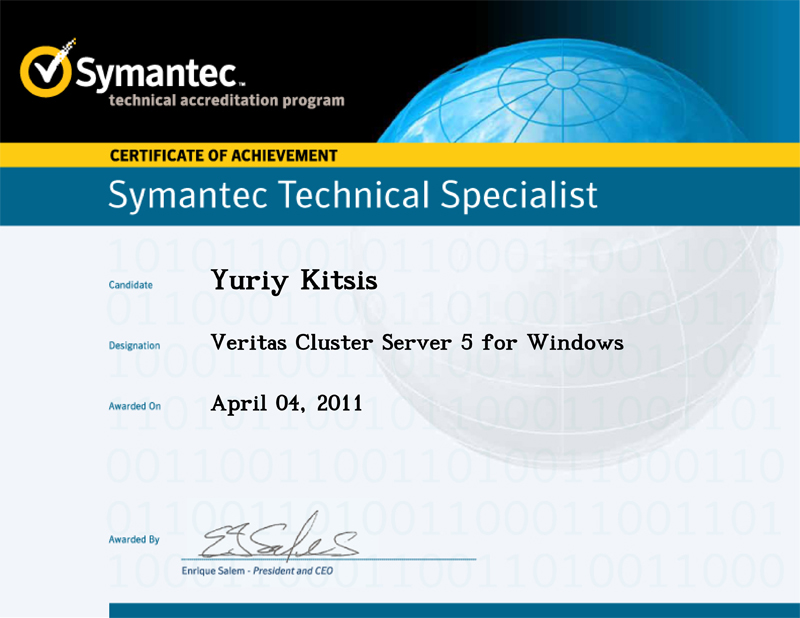
Task: Select 'Enrique Salem - President and CEO' text
Action: point(257,571)
